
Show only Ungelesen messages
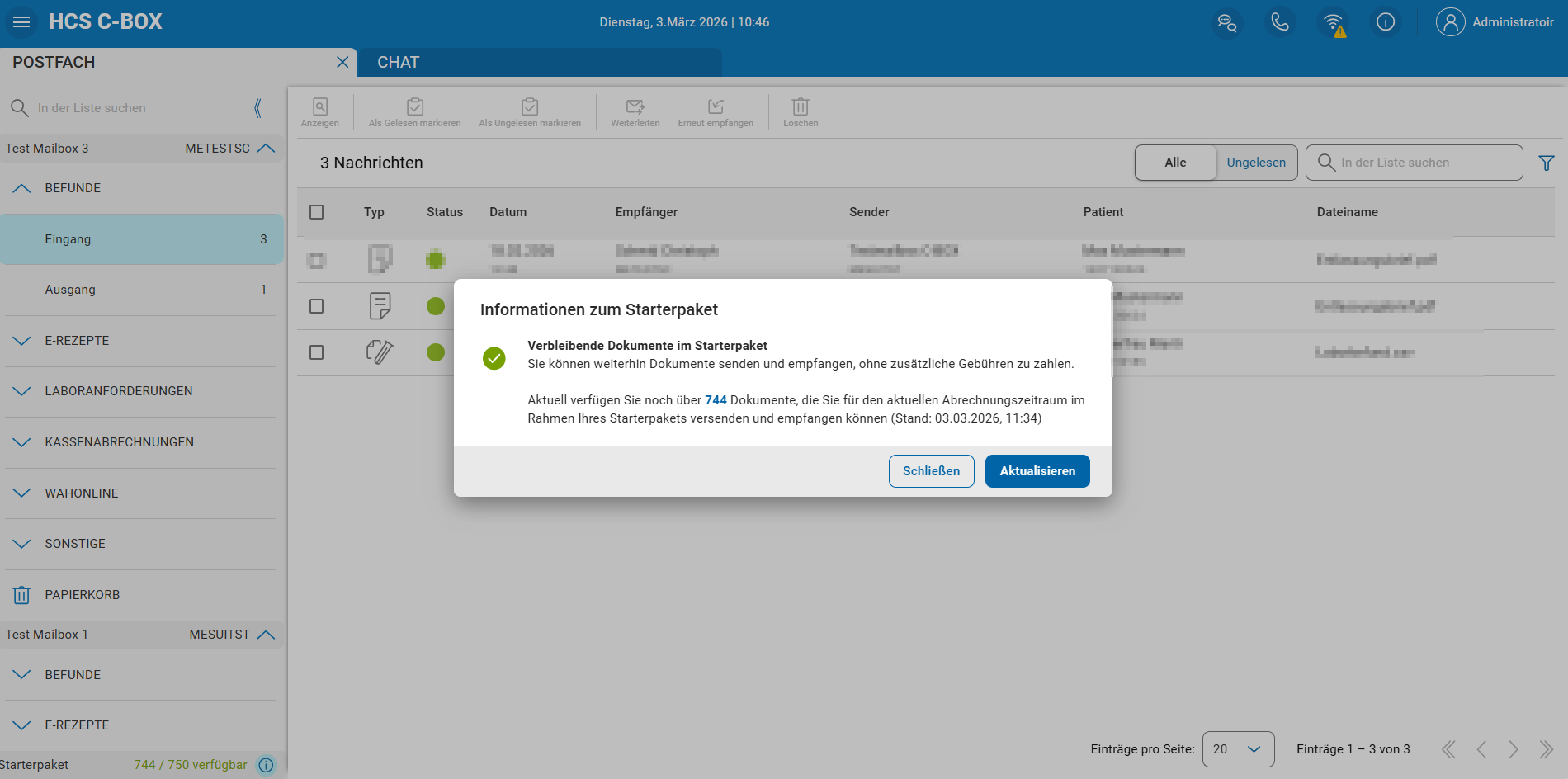1256,163
